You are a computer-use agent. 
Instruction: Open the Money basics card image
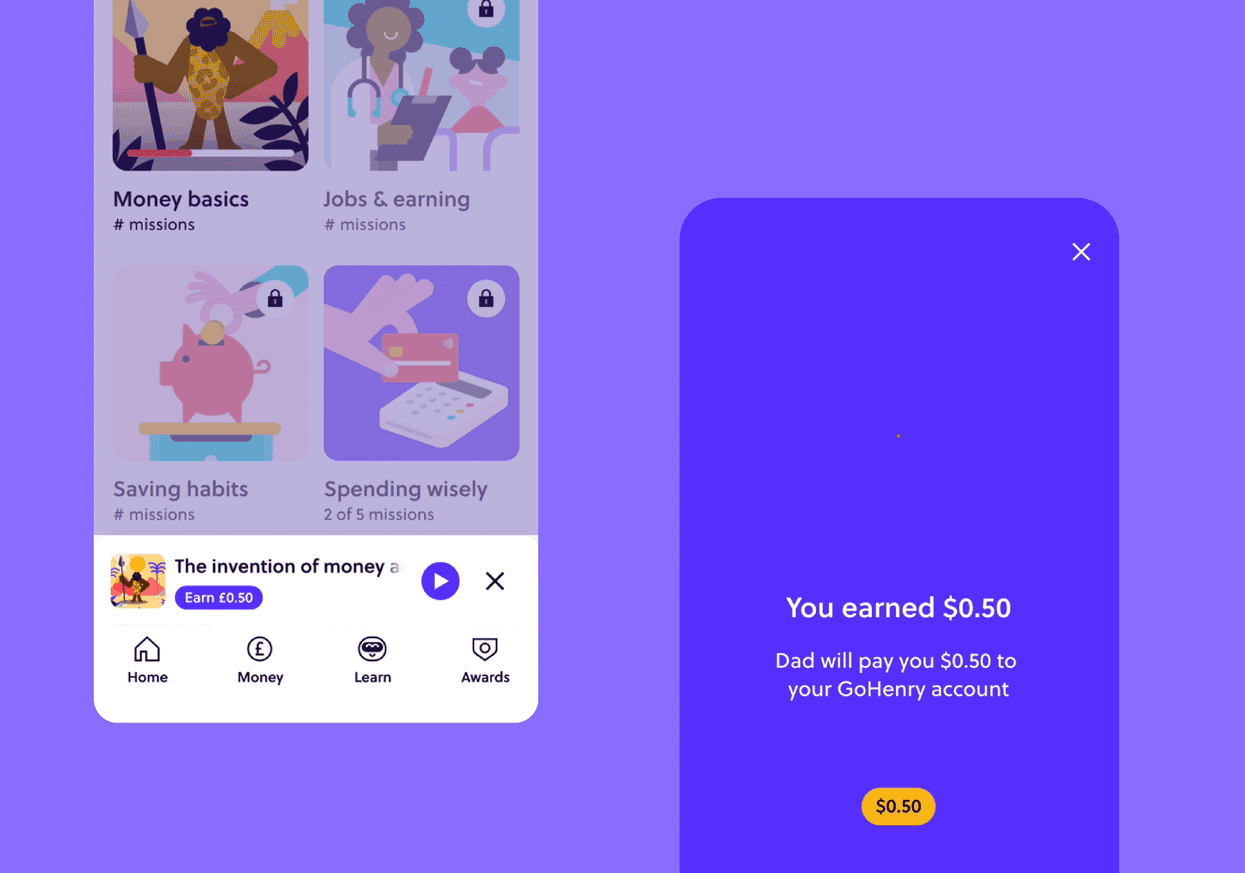coord(210,85)
